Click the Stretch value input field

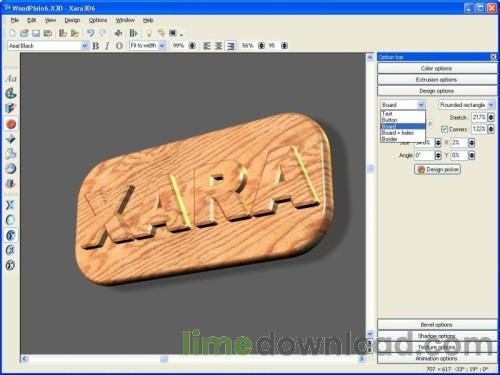click(x=479, y=117)
